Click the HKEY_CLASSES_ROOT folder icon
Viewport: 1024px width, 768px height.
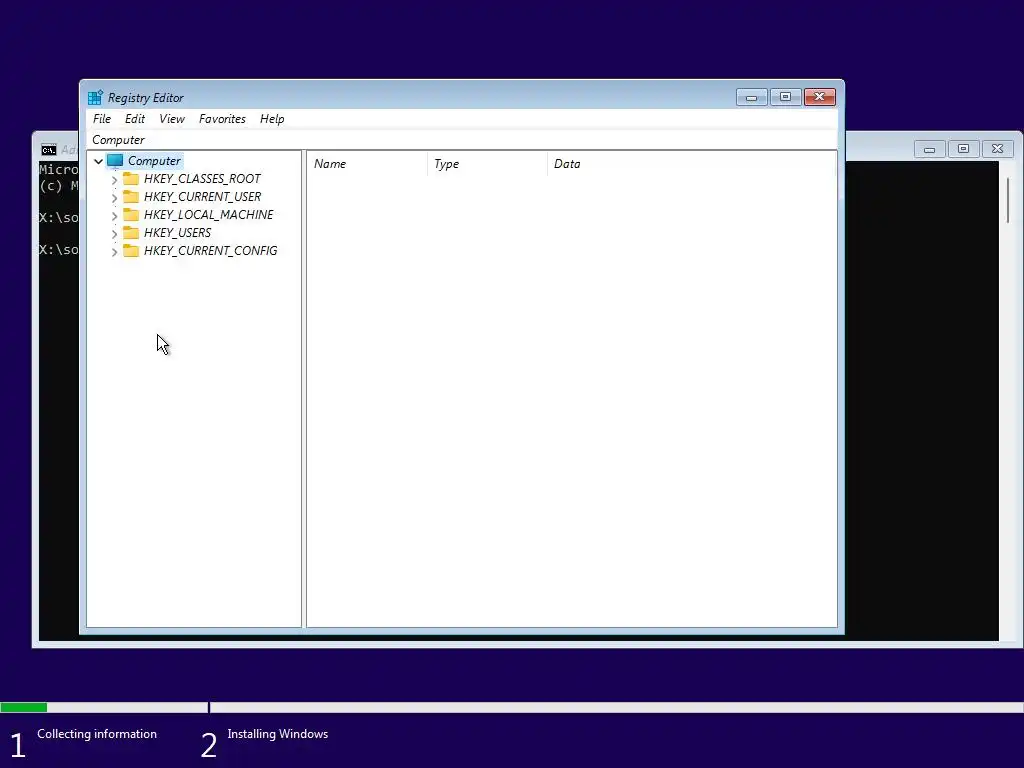131,178
